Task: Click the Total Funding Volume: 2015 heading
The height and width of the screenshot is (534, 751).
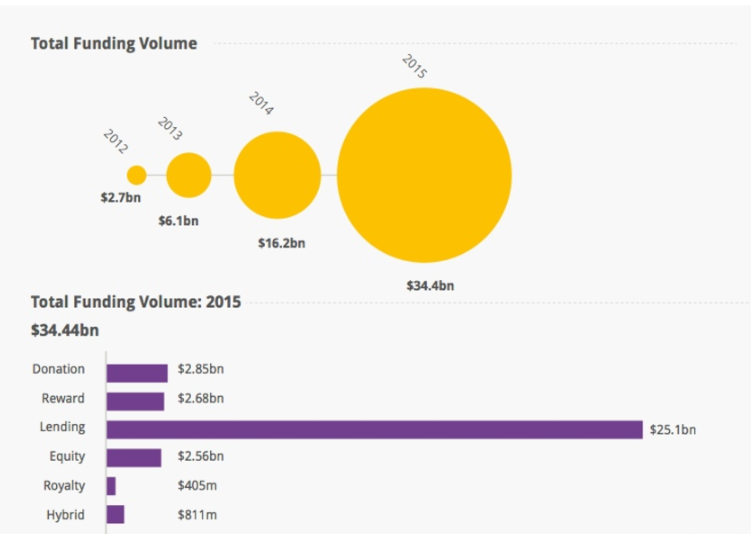Action: pyautogui.click(x=135, y=301)
